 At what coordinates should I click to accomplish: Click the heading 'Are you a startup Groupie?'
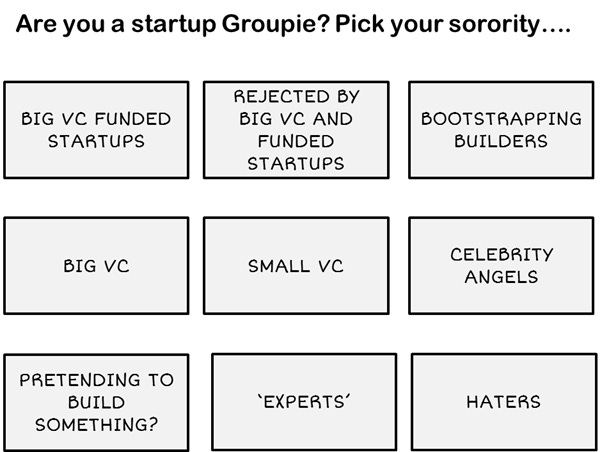point(173,25)
